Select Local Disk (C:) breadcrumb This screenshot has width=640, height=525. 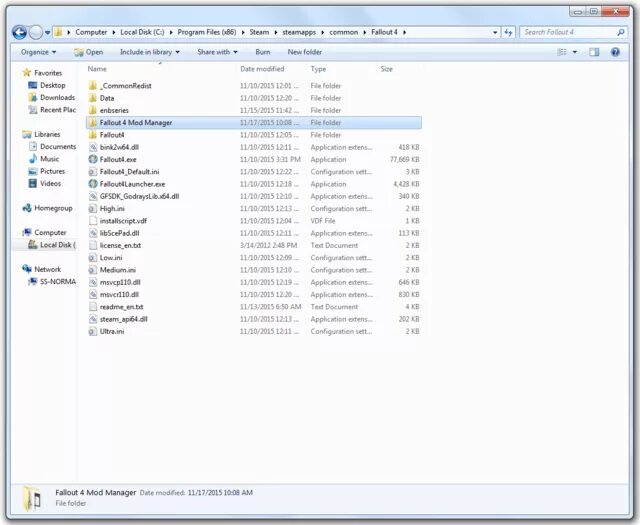142,32
